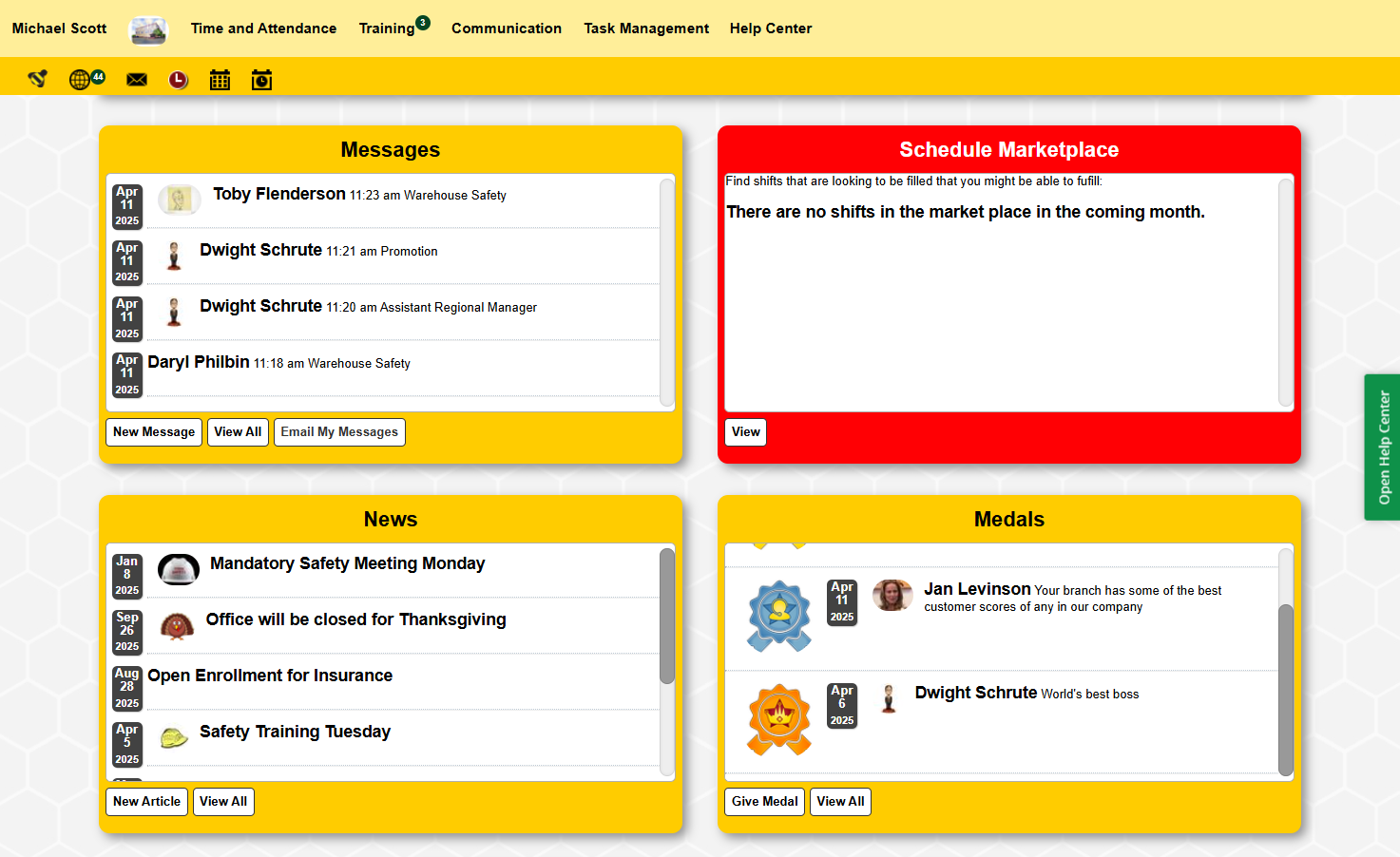The image size is (1400, 857).
Task: Click the blue medal badge for Jan Levinson
Action: click(778, 616)
